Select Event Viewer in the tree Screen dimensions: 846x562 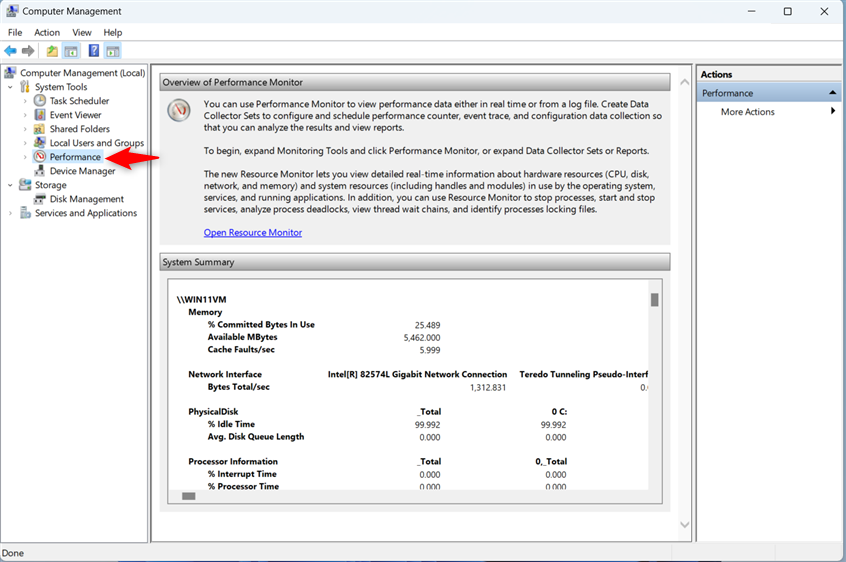click(76, 115)
